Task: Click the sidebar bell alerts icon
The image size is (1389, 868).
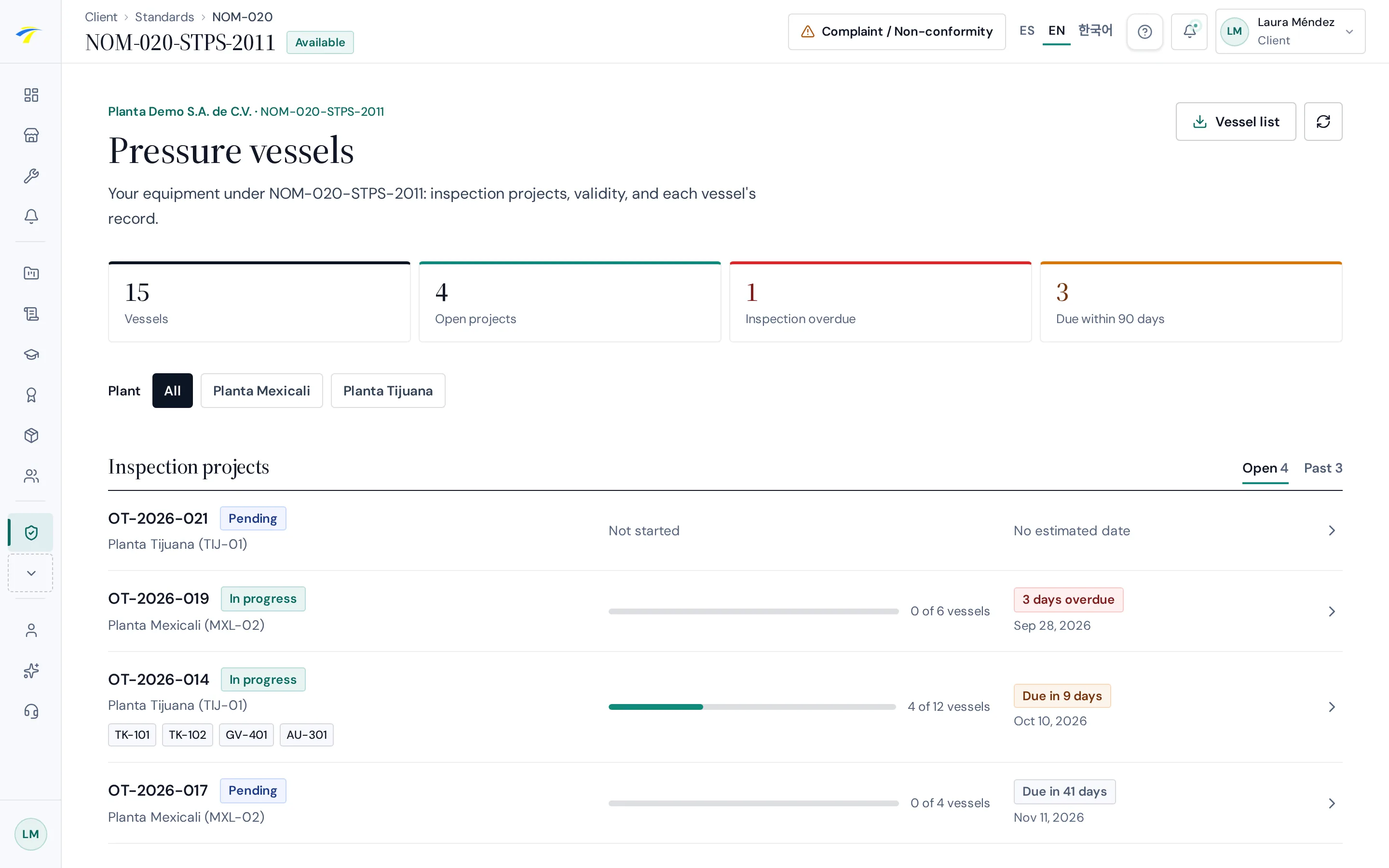Action: coord(31,216)
